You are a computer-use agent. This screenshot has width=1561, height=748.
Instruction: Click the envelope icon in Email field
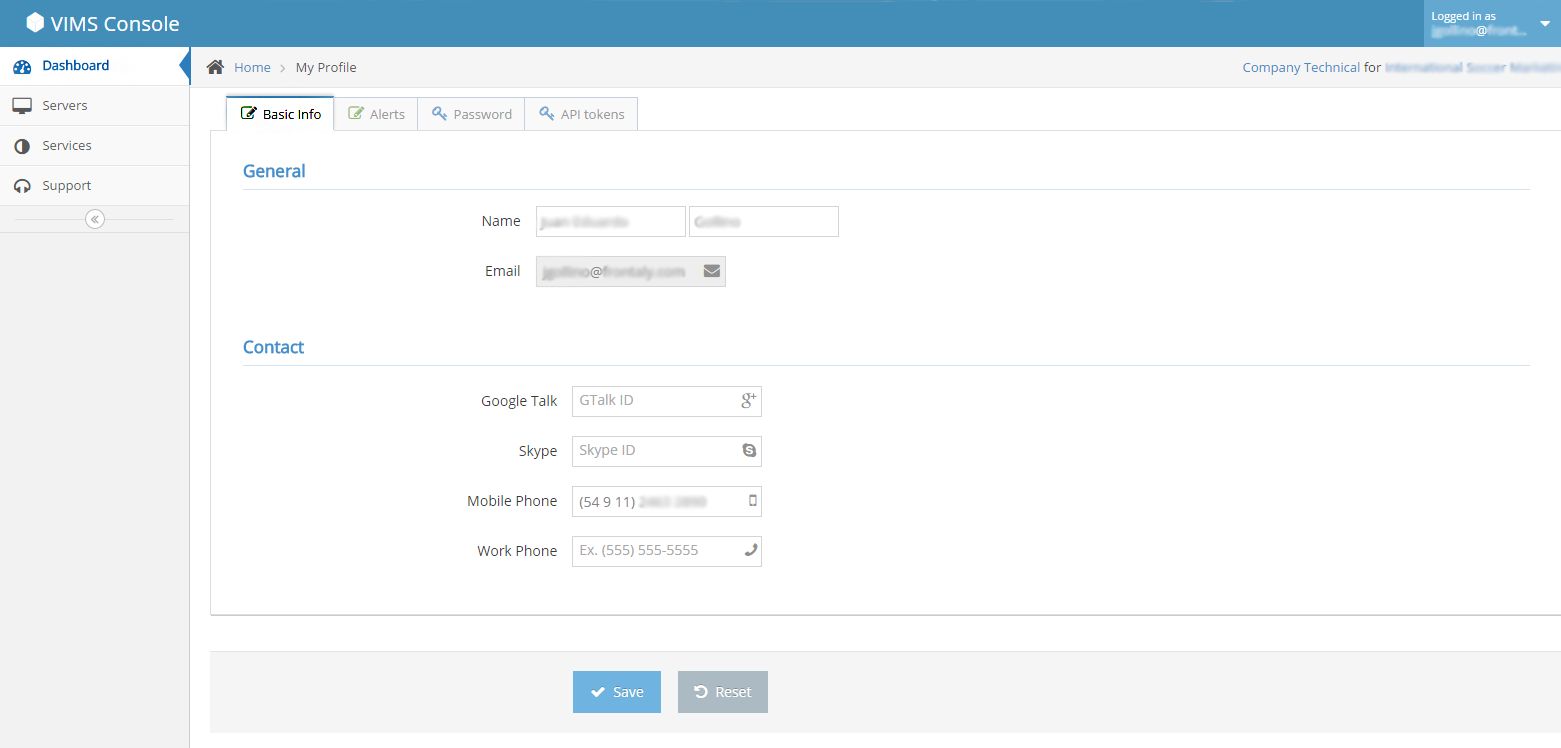click(712, 271)
